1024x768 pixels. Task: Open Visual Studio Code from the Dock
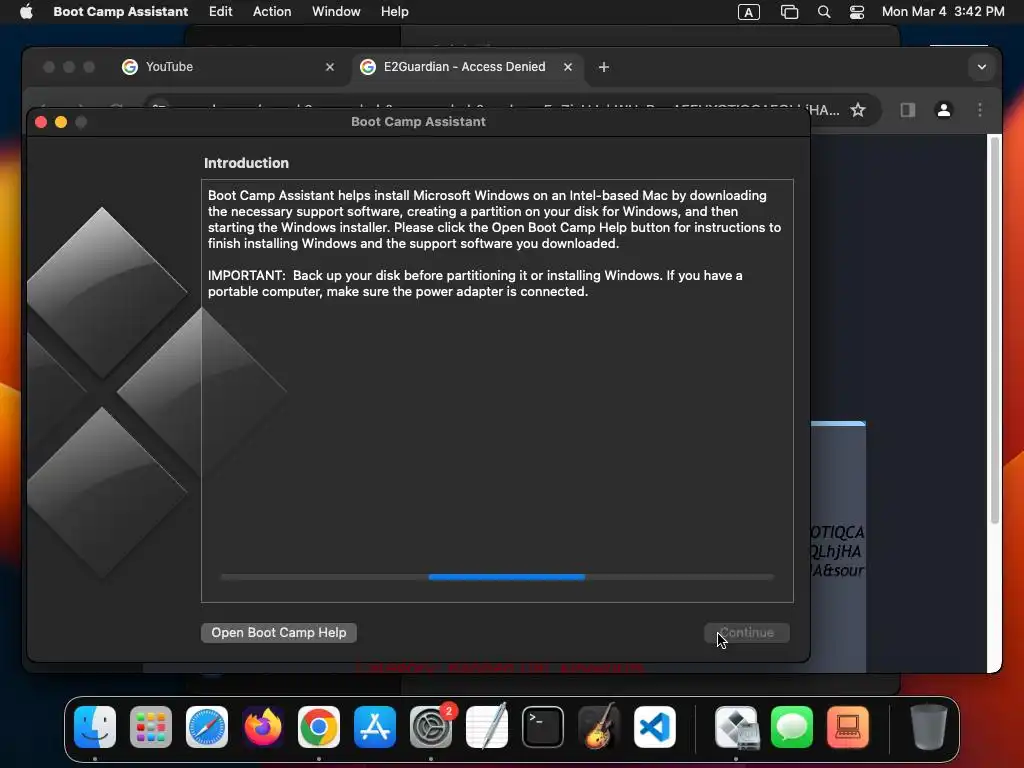(654, 727)
